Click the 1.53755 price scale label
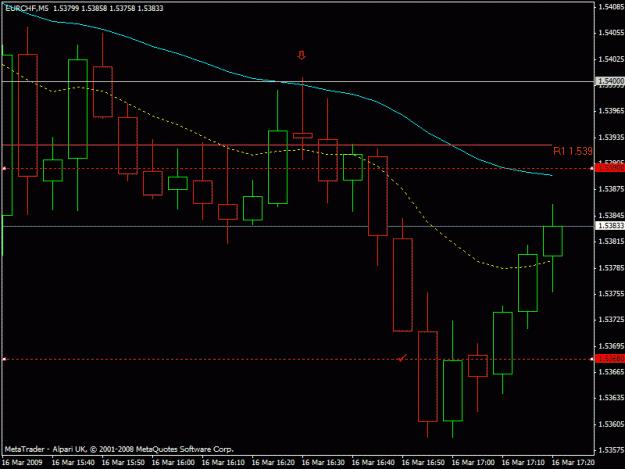The width and height of the screenshot is (625, 469). [611, 294]
